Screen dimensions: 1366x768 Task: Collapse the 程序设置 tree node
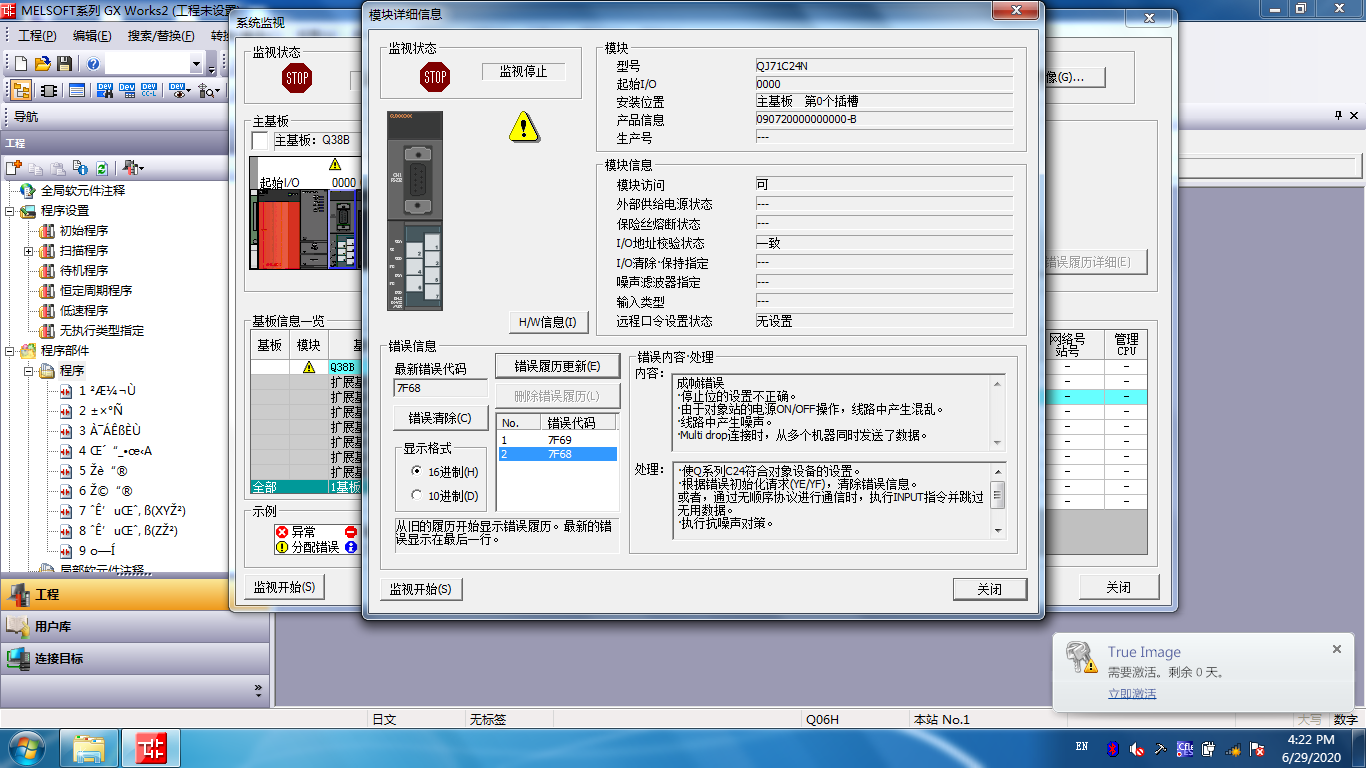pyautogui.click(x=11, y=211)
